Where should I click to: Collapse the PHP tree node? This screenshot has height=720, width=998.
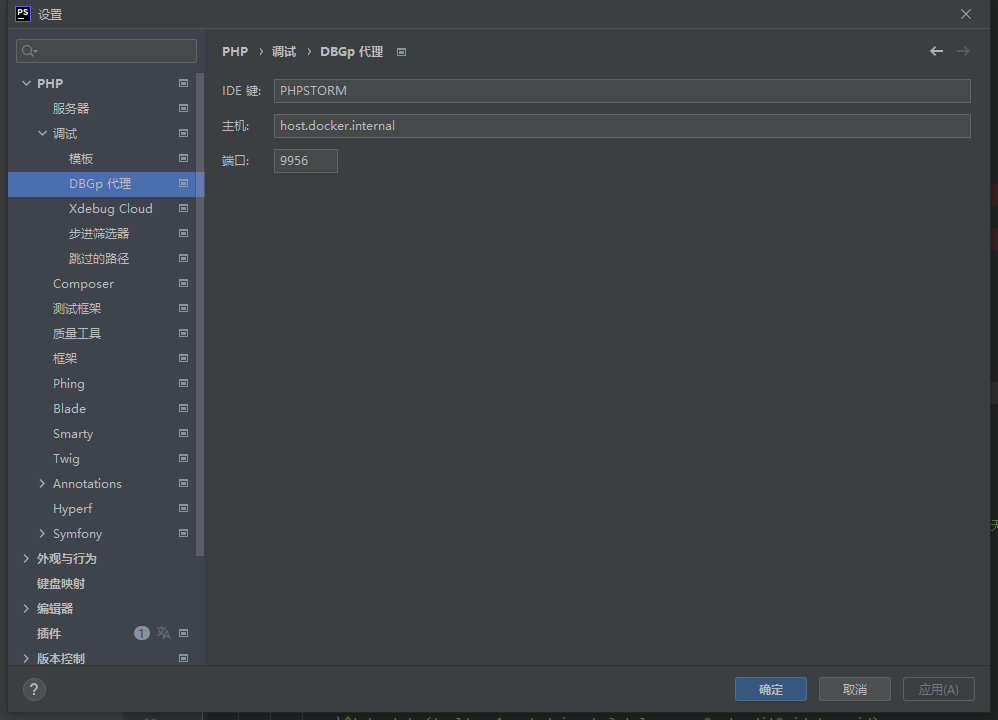[26, 83]
